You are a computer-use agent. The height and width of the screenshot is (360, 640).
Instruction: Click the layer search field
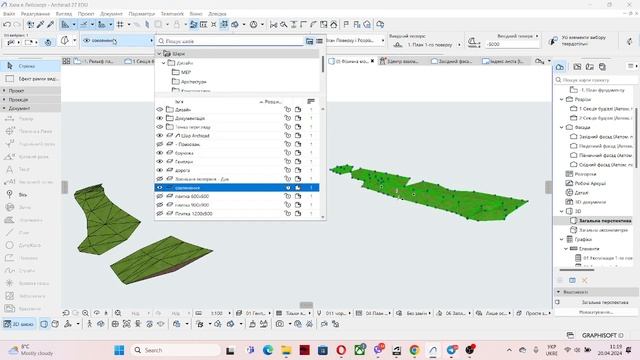pos(231,41)
